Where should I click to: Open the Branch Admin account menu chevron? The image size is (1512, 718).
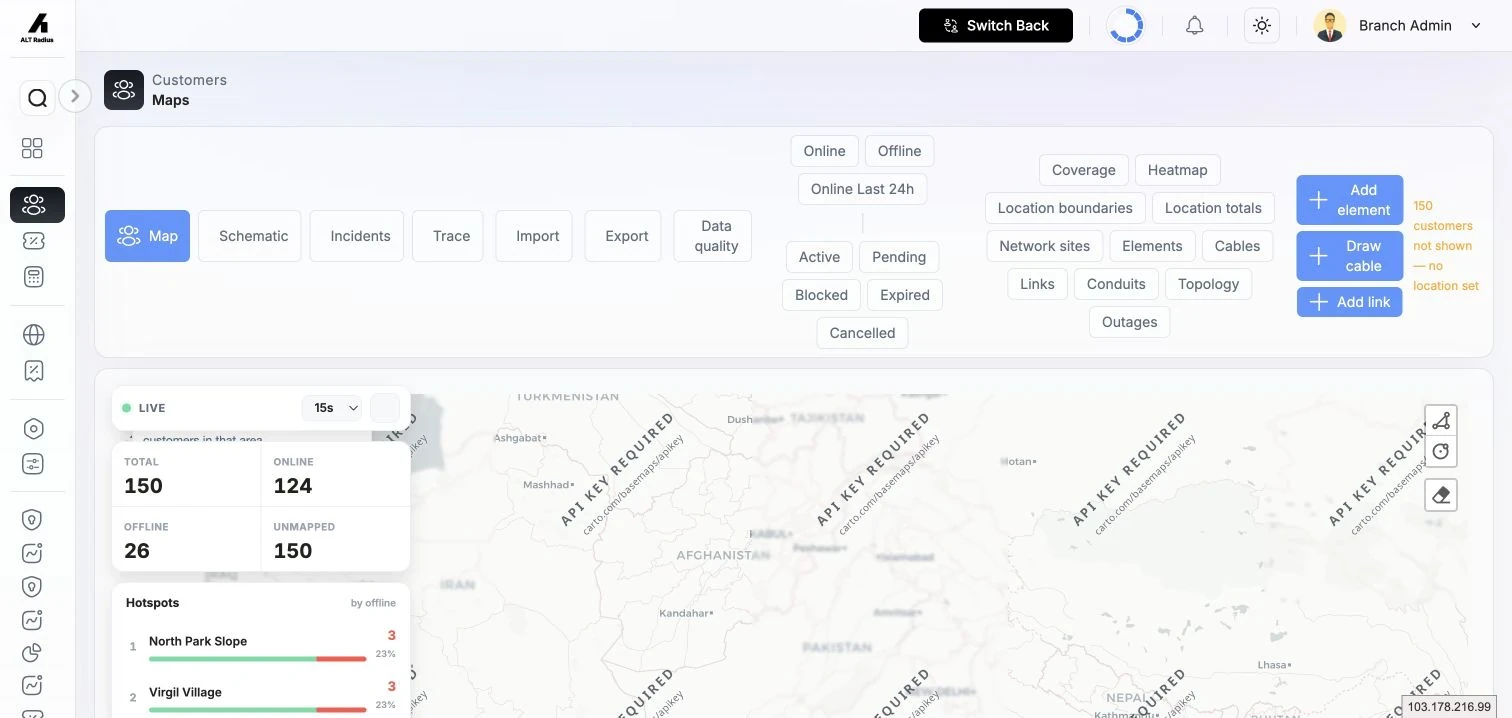pyautogui.click(x=1476, y=26)
